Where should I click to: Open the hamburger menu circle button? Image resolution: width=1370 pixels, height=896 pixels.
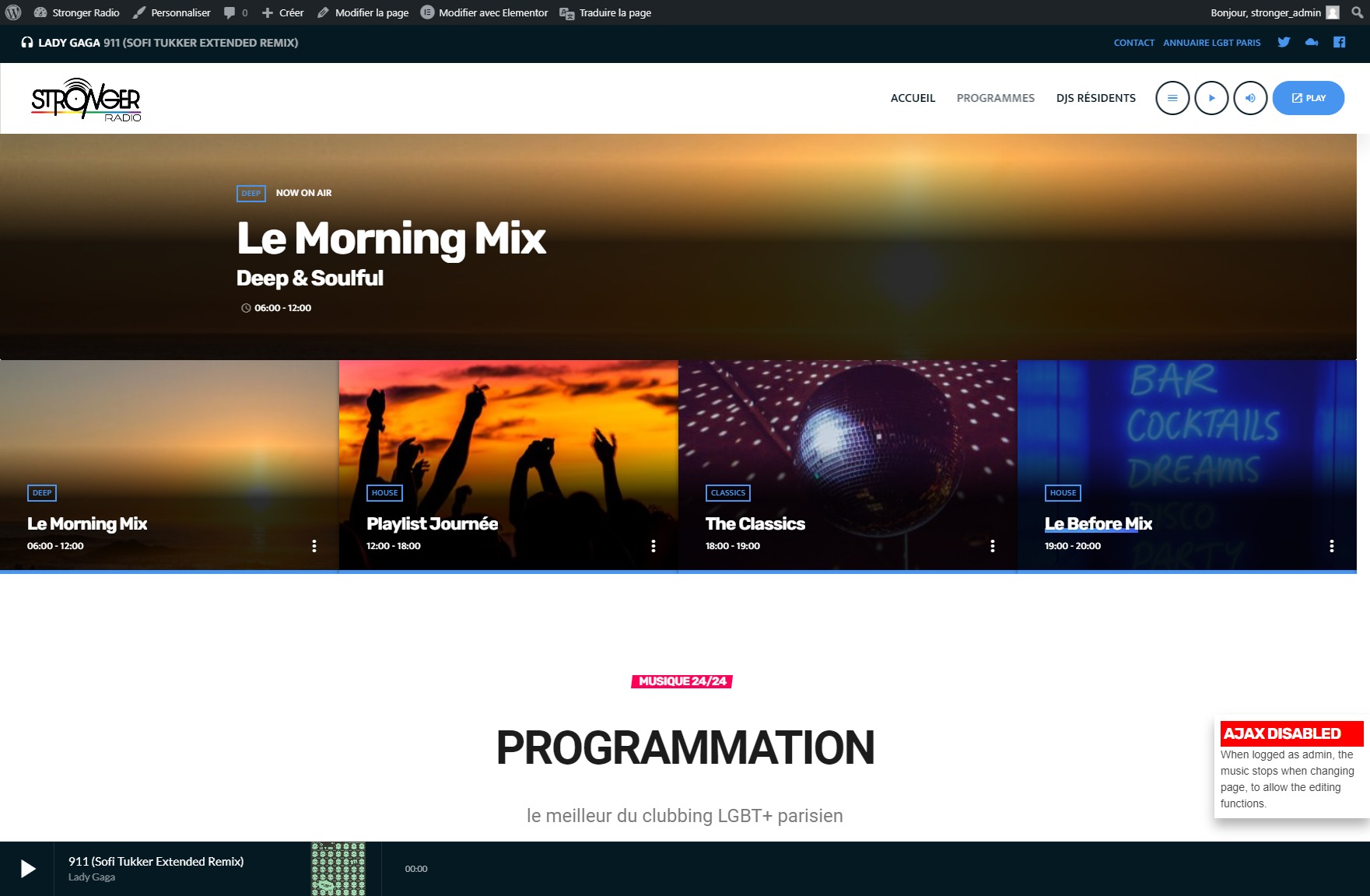tap(1172, 98)
